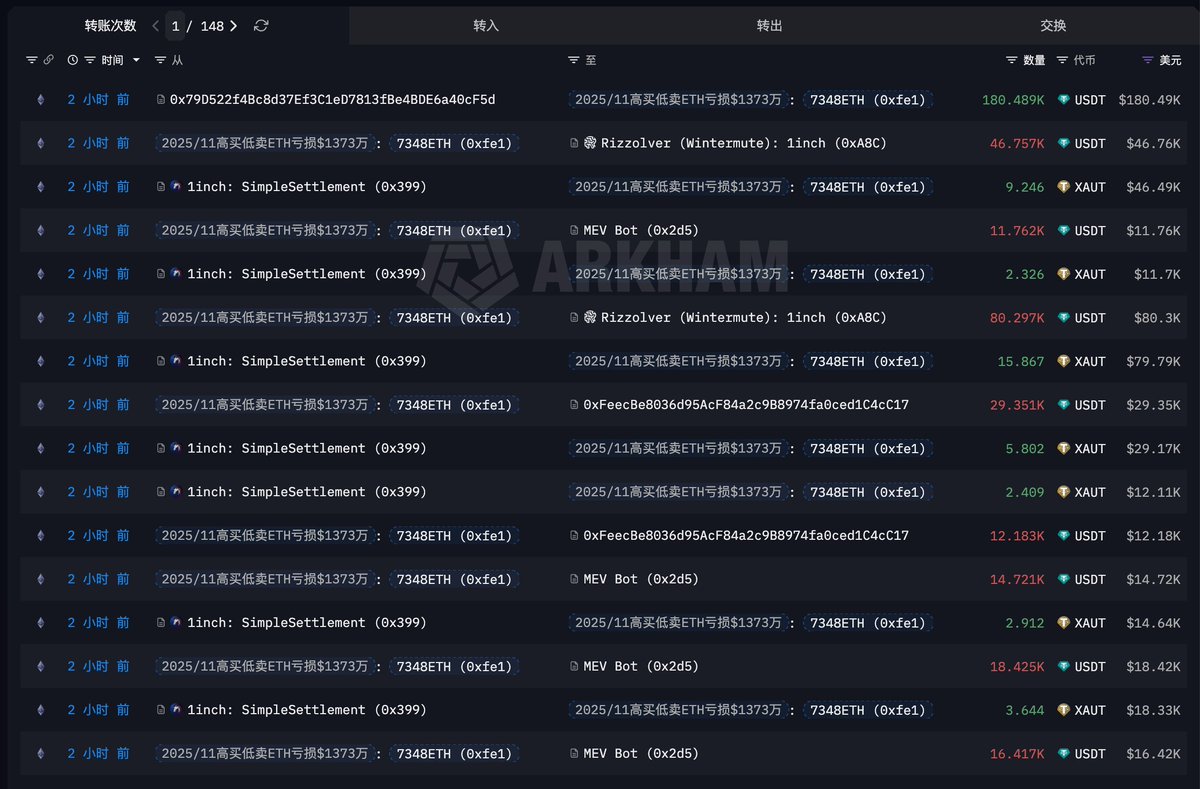Open MEV Bot (0x2d5) in the 11.762K USDT row

[641, 231]
